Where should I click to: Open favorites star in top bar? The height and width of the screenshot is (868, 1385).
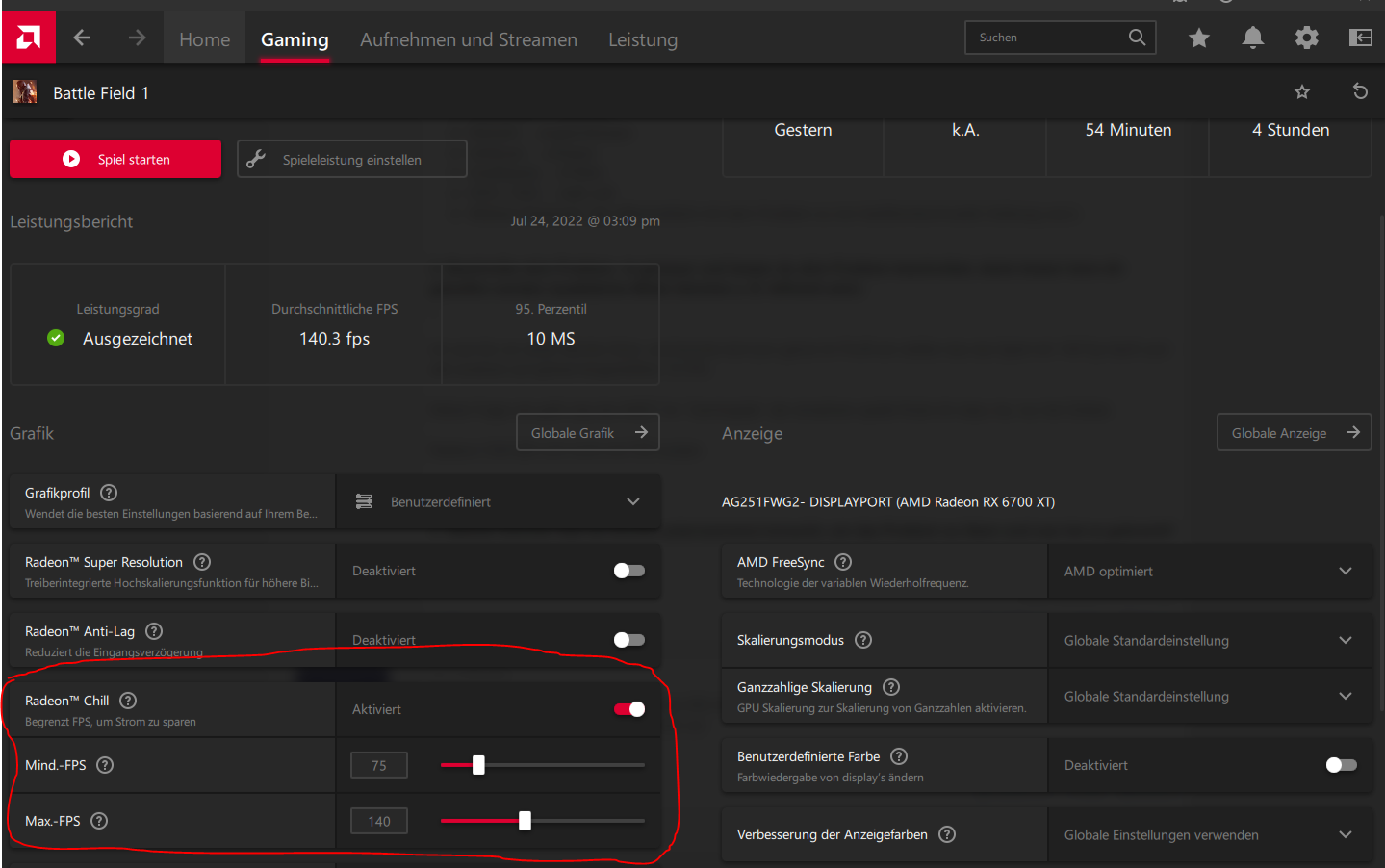[x=1198, y=38]
